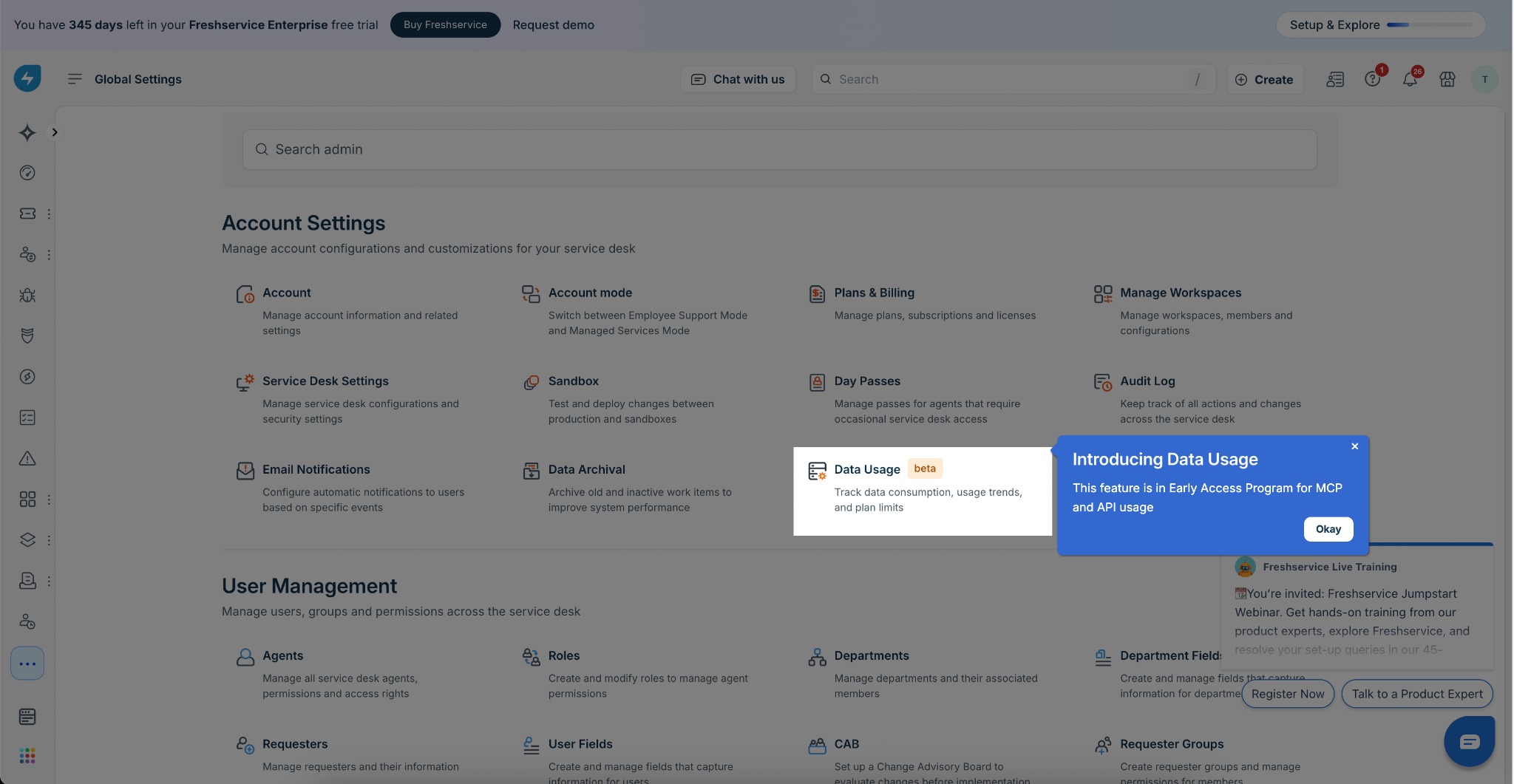
Task: Click the Service Desk Settings icon
Action: (x=245, y=382)
